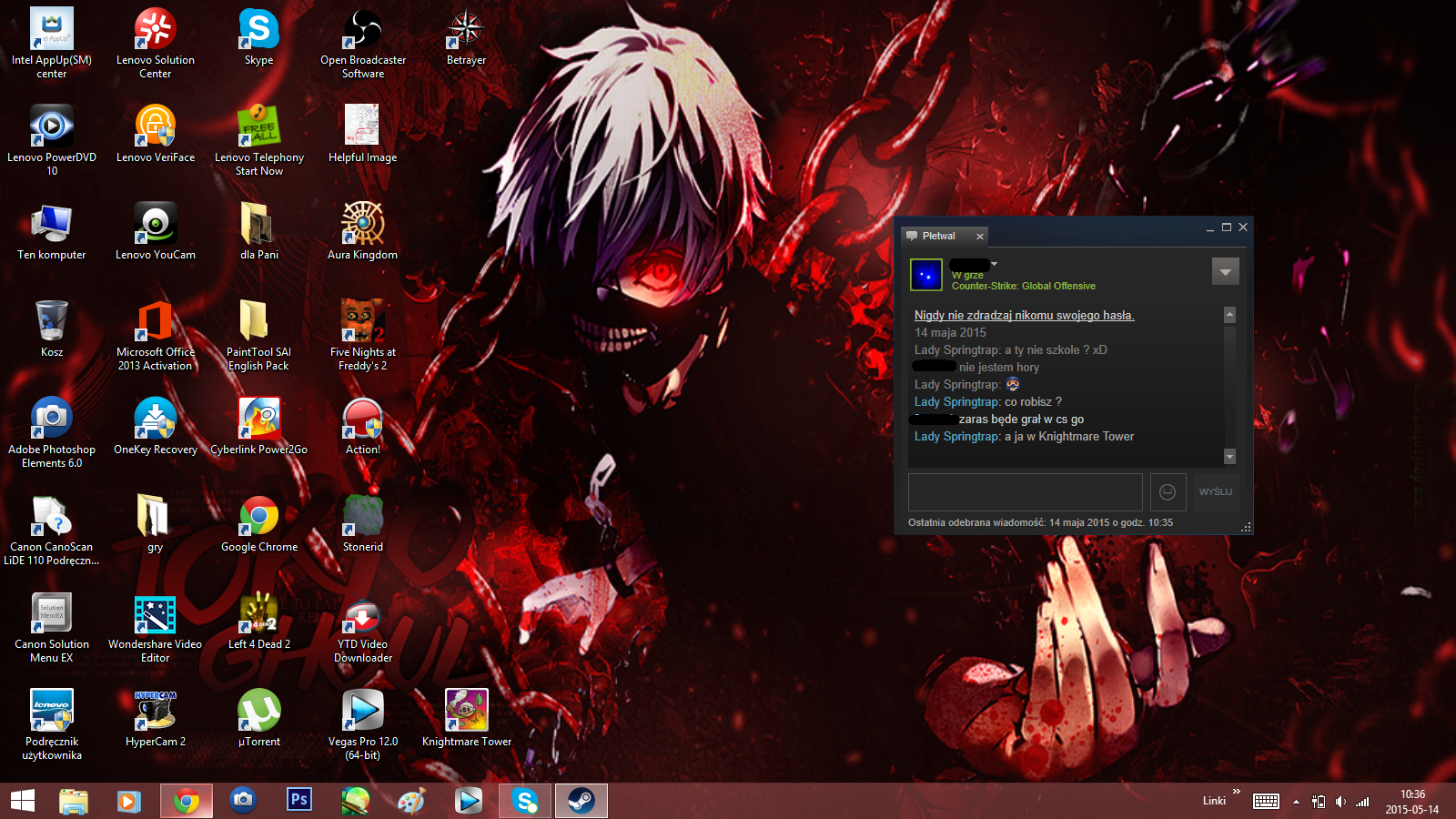The height and width of the screenshot is (819, 1456).
Task: Select the Google Chrome desktop shortcut
Action: 259,524
